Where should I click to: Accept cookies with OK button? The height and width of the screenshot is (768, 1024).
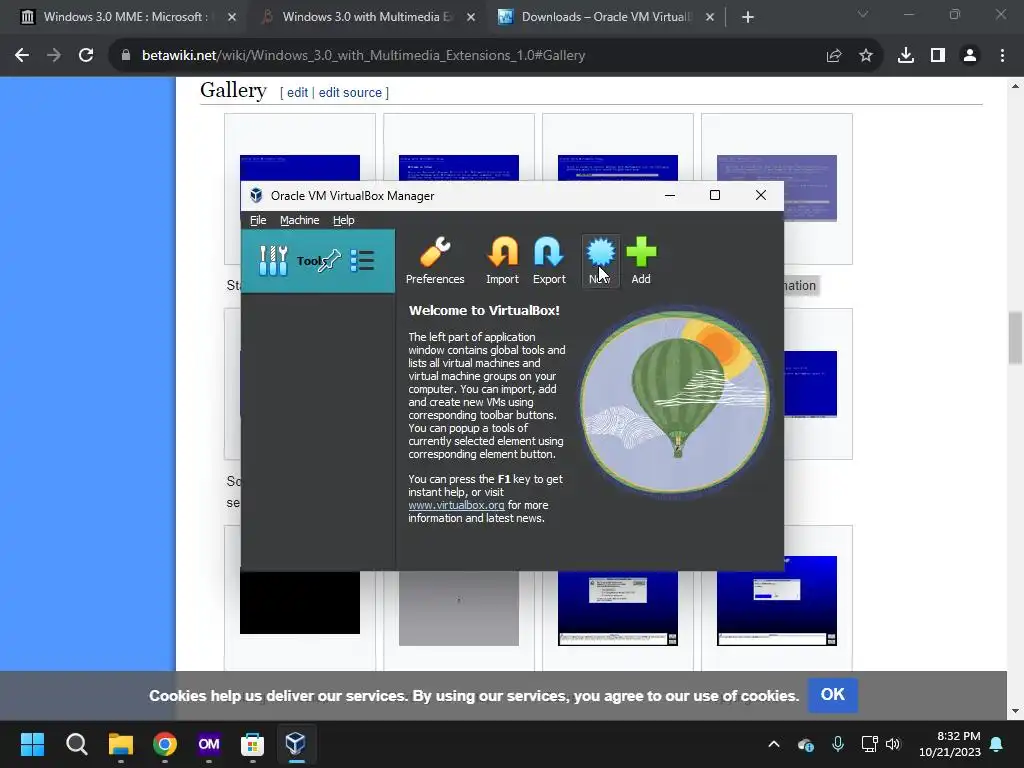[x=833, y=695]
